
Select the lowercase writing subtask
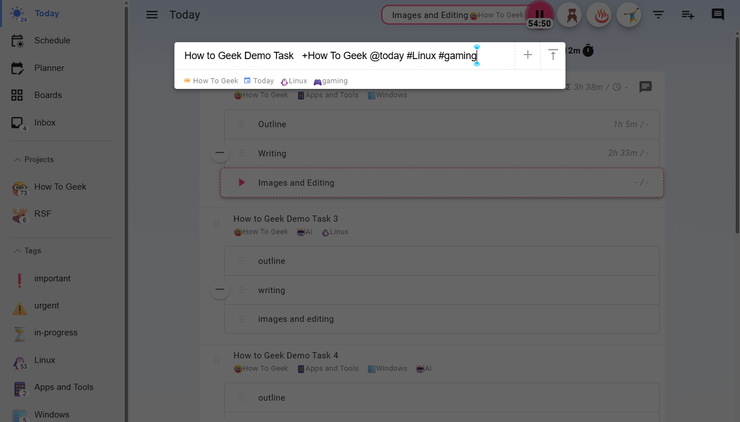[x=442, y=290]
